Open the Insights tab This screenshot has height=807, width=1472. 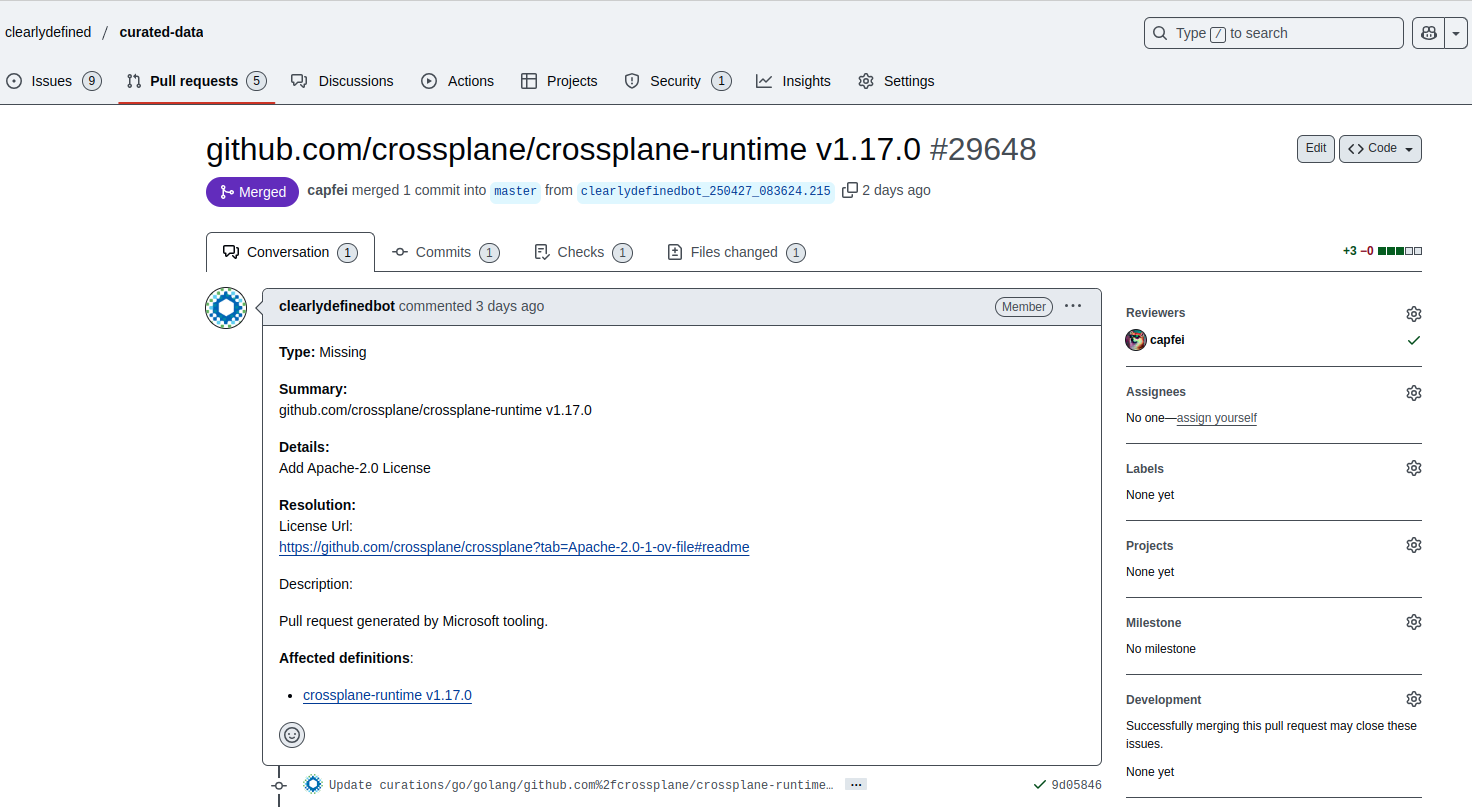pos(793,81)
